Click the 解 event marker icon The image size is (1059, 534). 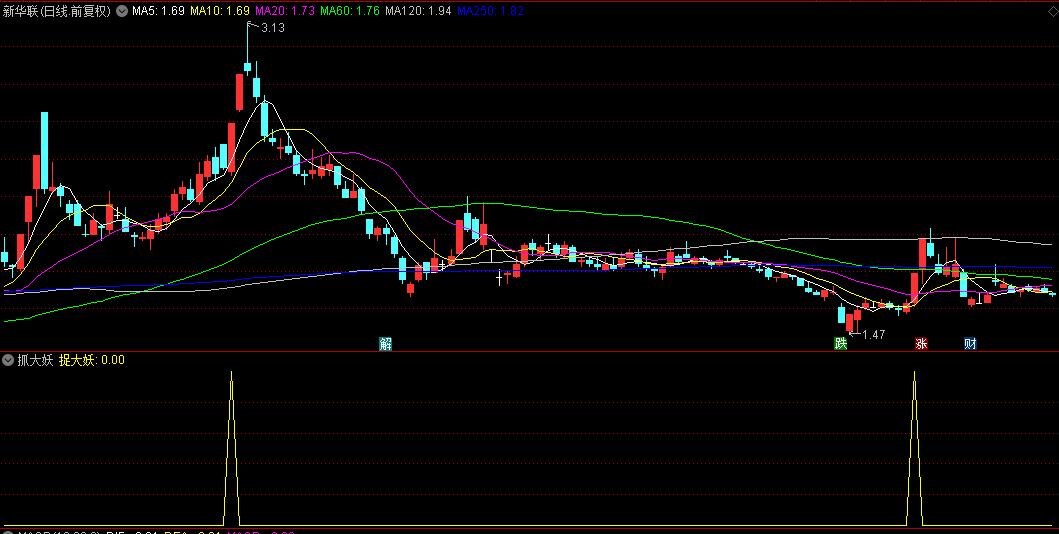(x=385, y=344)
